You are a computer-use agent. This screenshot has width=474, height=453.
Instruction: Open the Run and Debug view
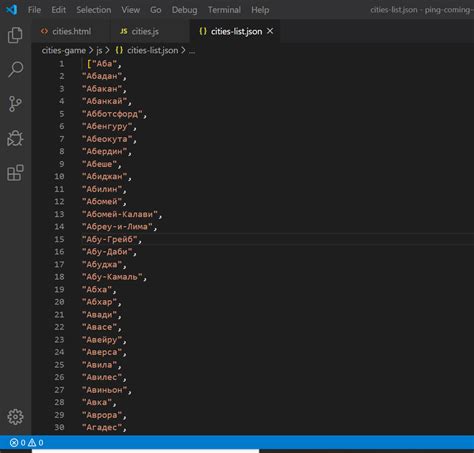15,138
